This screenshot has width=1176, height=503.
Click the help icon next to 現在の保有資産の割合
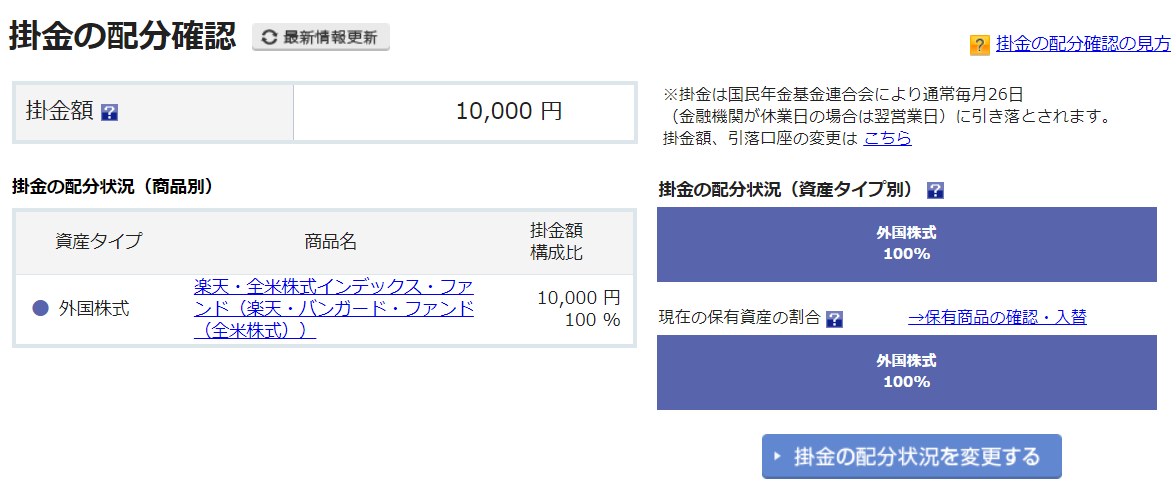(x=834, y=319)
